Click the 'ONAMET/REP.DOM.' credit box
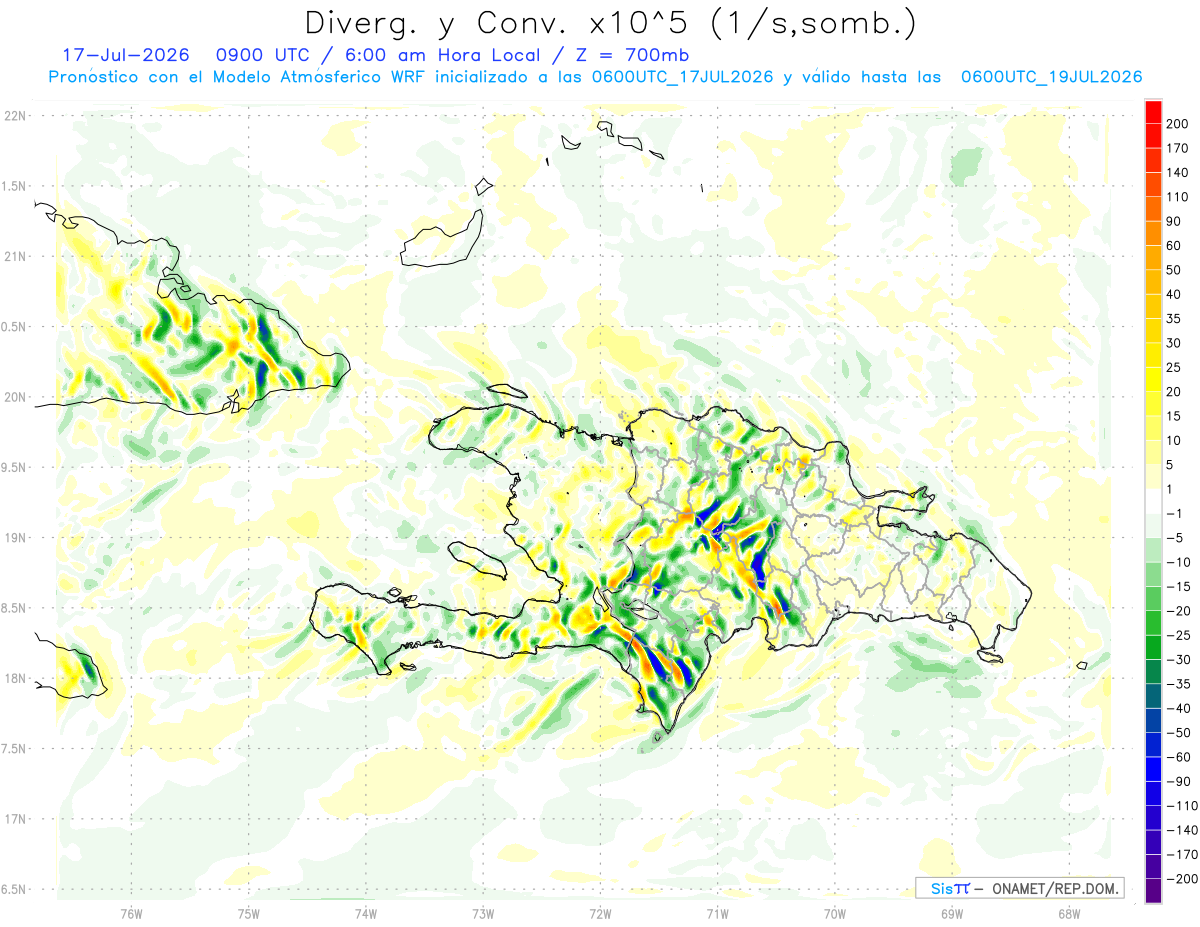Viewport: 1200px width, 927px height. tap(1019, 888)
